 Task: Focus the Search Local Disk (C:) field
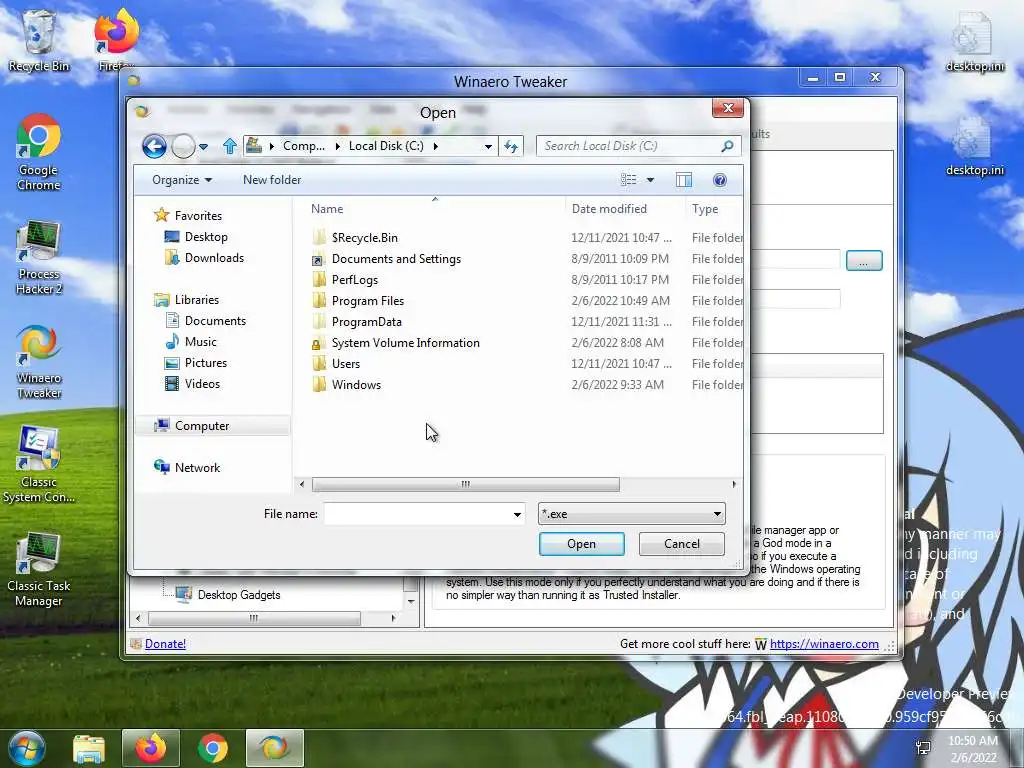630,146
